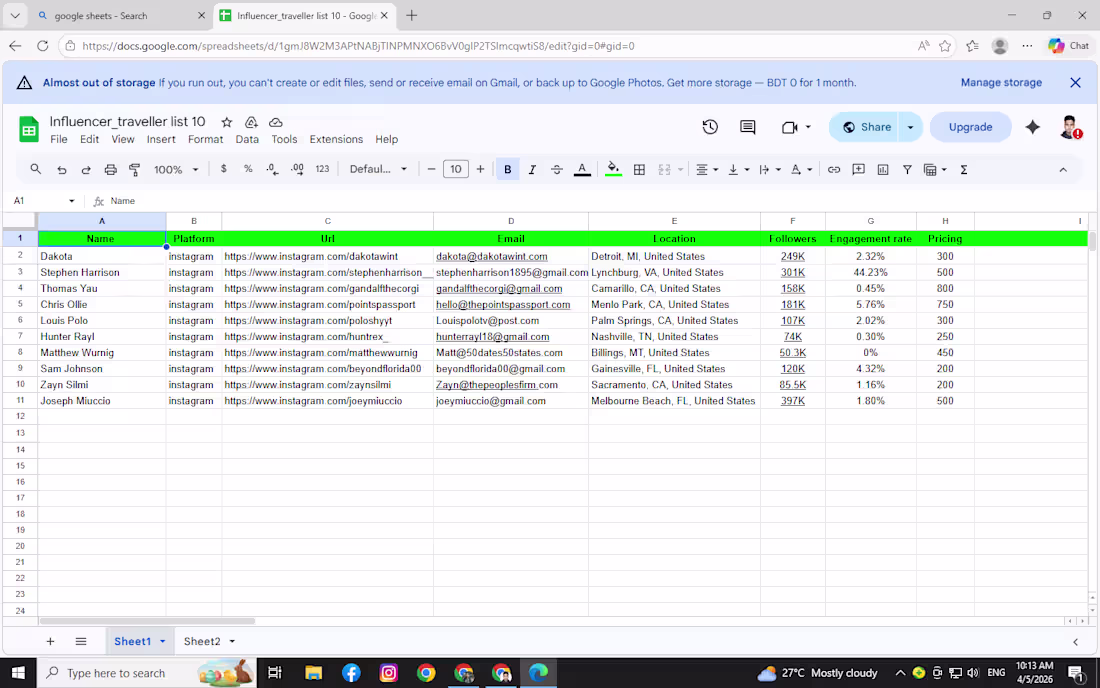Toggle italic formatting
1100x688 pixels.
point(532,169)
